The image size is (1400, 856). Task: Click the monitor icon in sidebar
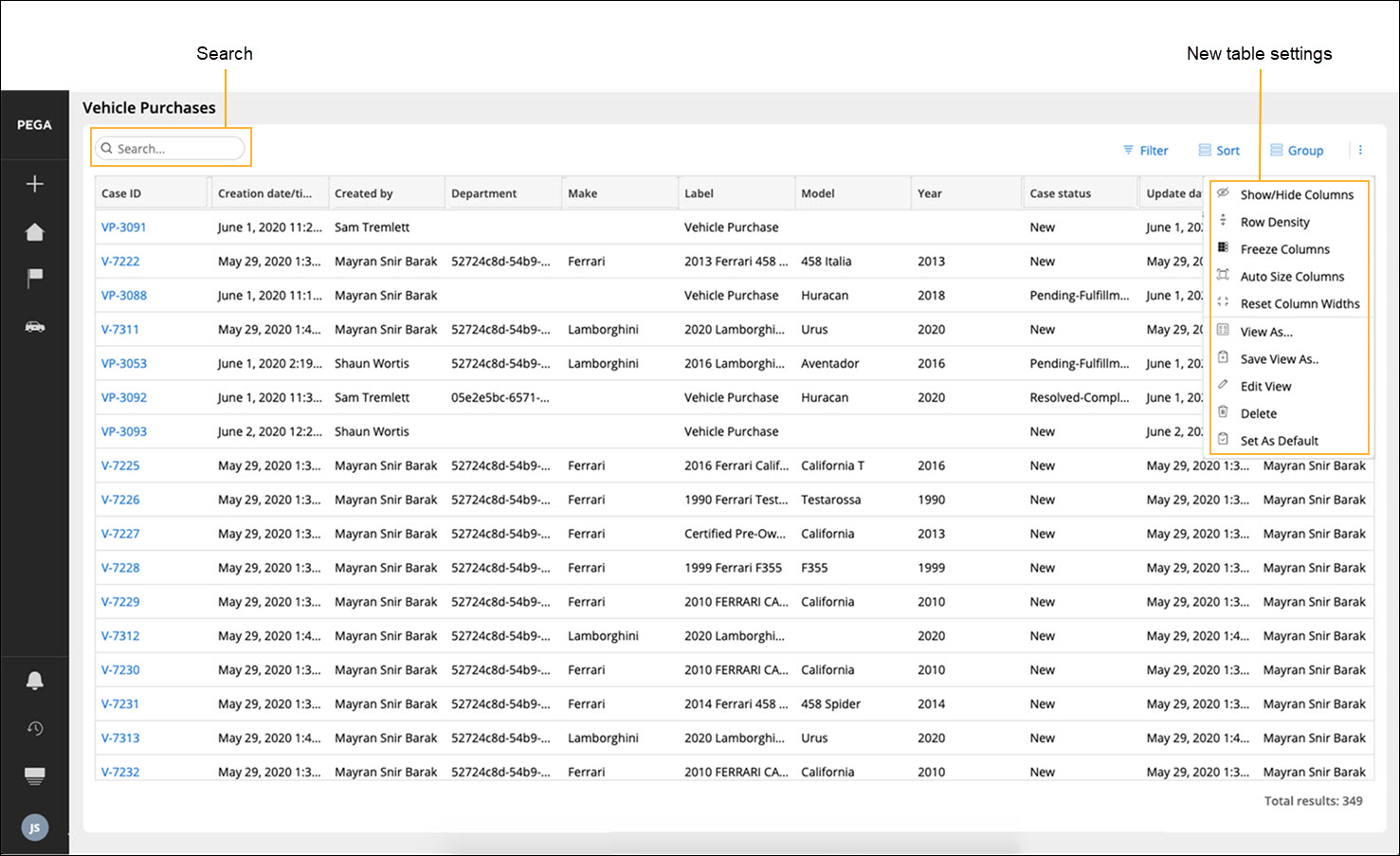tap(35, 776)
